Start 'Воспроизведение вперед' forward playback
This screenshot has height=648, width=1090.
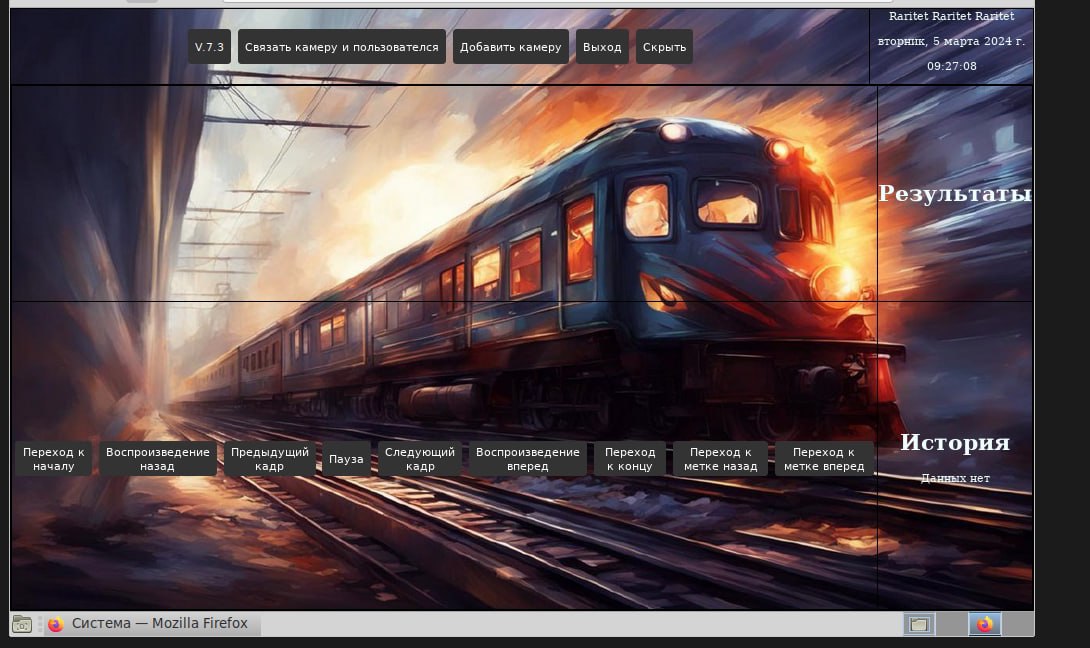pos(528,459)
